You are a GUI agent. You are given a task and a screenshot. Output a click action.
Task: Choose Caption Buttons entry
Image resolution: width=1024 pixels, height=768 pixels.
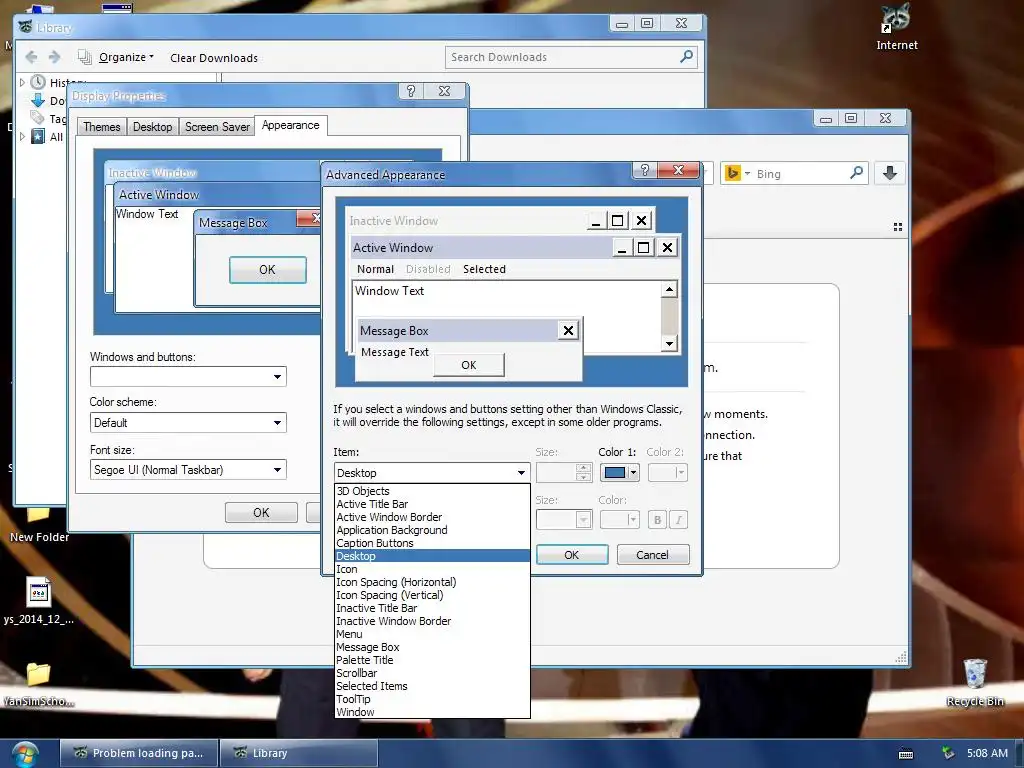point(432,543)
